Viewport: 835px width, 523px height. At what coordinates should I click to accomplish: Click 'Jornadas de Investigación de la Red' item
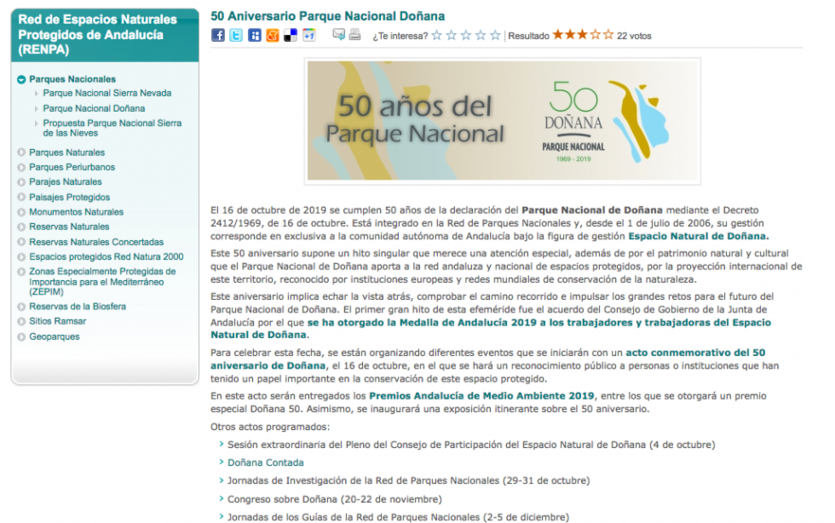[x=408, y=480]
